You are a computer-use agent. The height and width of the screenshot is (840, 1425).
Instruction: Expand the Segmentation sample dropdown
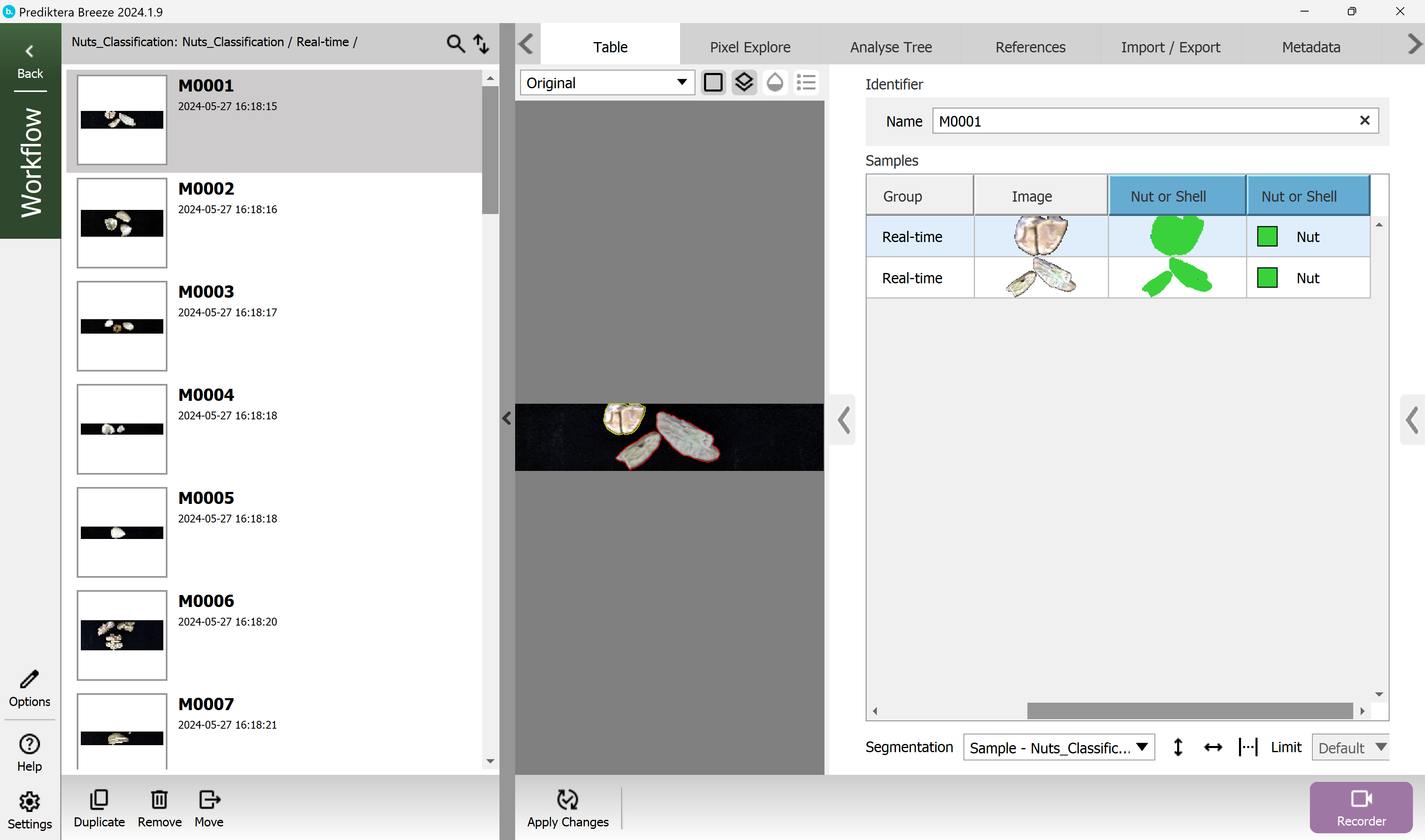point(1058,747)
